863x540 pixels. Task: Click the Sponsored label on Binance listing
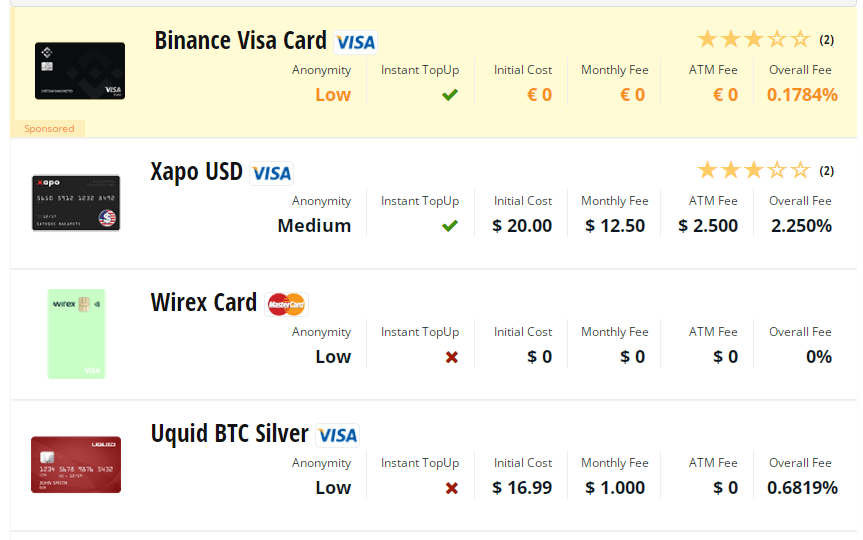coord(49,129)
